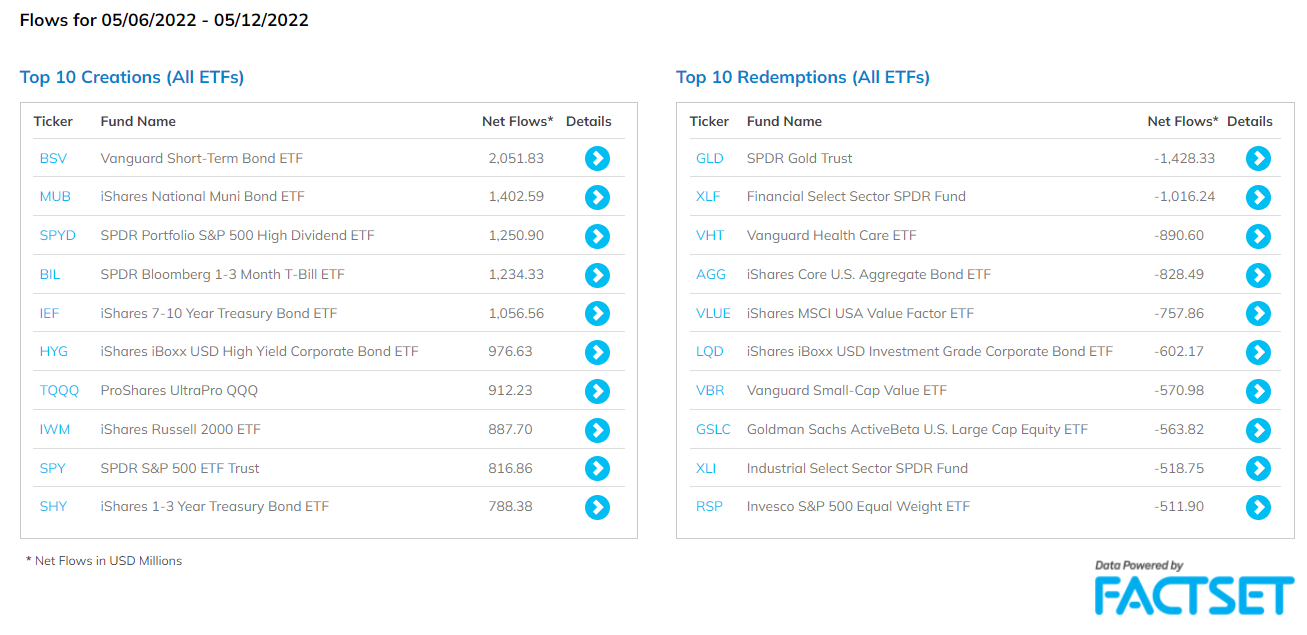The height and width of the screenshot is (635, 1307).
Task: Open details arrow for TQQQ row
Action: tap(597, 391)
